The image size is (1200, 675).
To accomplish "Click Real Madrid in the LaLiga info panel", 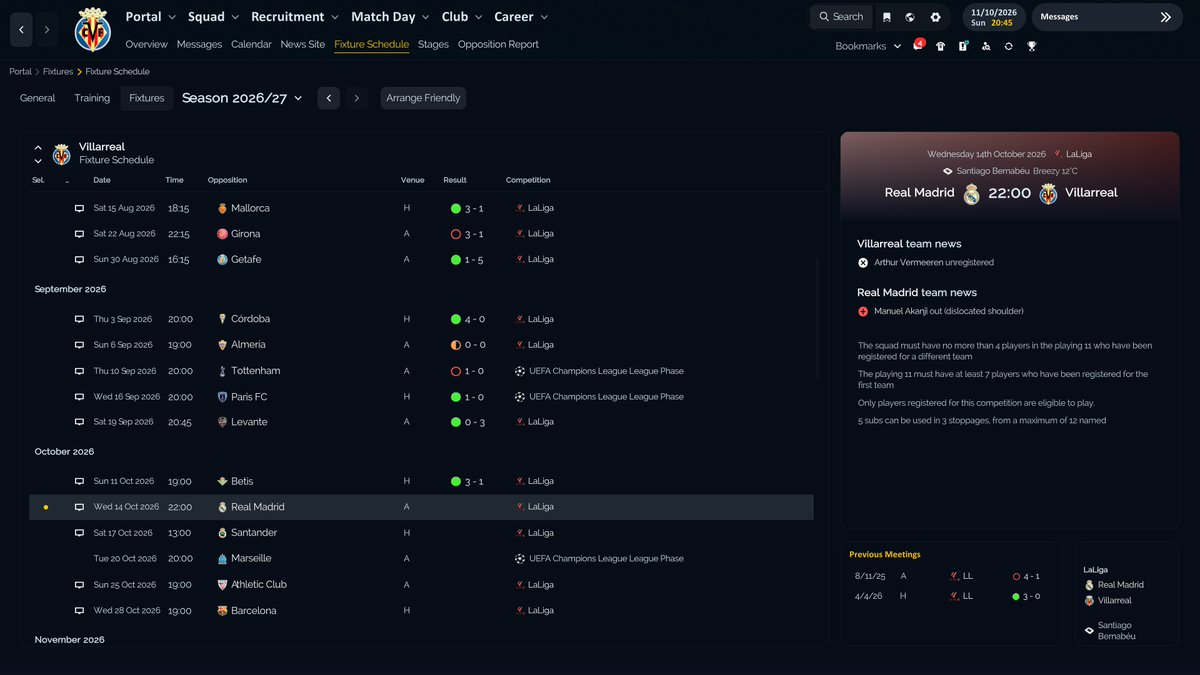I will click(x=1121, y=585).
